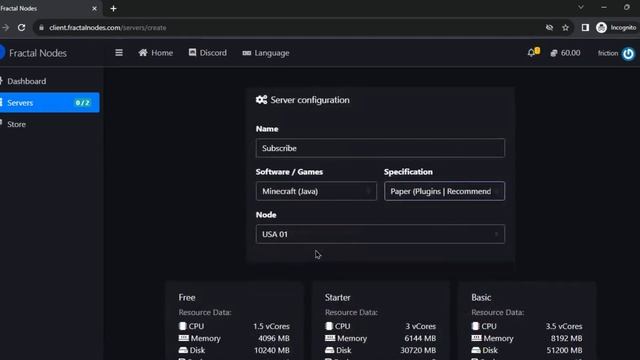This screenshot has width=640, height=360.
Task: Click the Server configuration gears icon
Action: click(x=261, y=100)
